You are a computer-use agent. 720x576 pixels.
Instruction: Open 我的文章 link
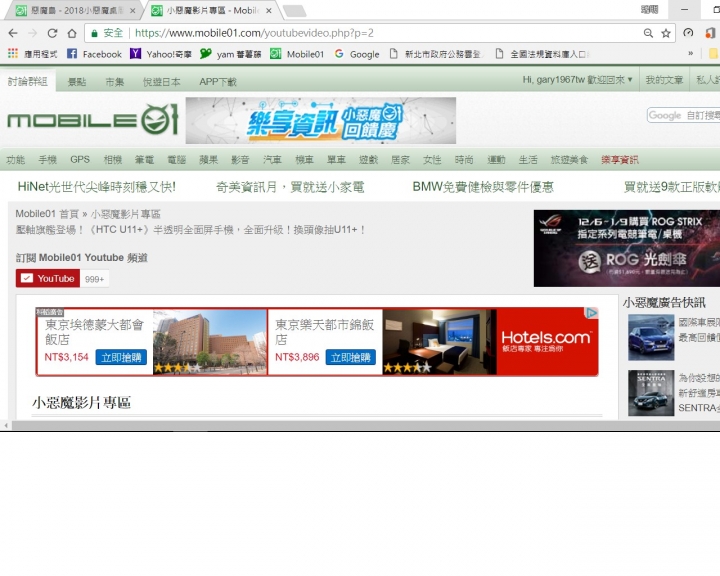(x=664, y=80)
